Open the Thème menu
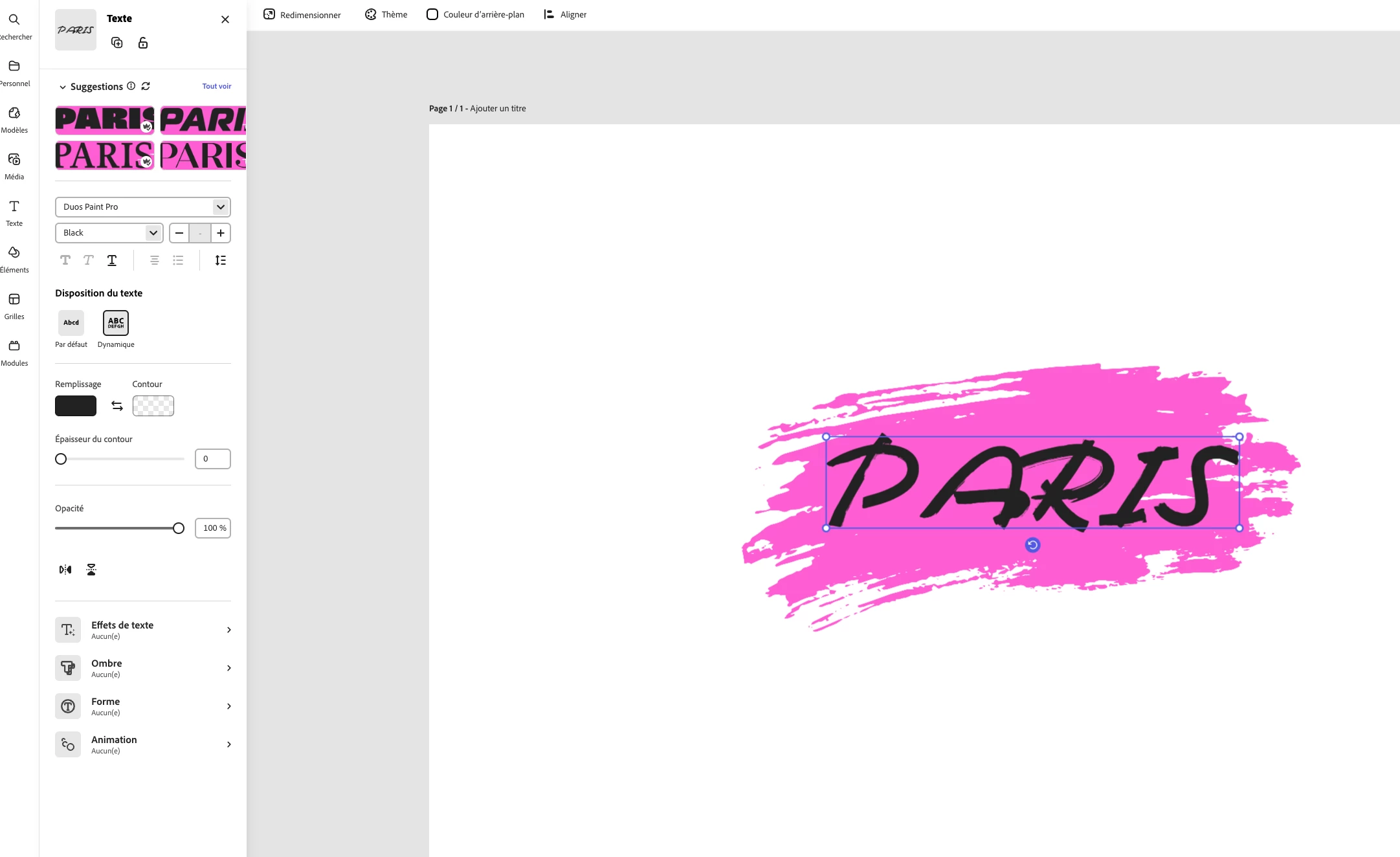Viewport: 1400px width, 857px height. point(386,14)
